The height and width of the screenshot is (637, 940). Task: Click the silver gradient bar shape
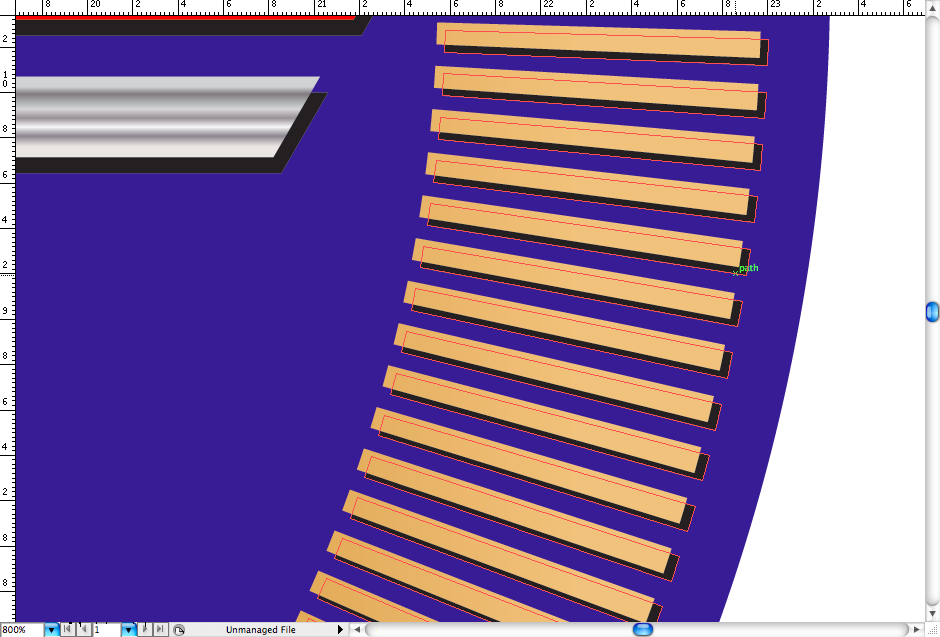(150, 116)
